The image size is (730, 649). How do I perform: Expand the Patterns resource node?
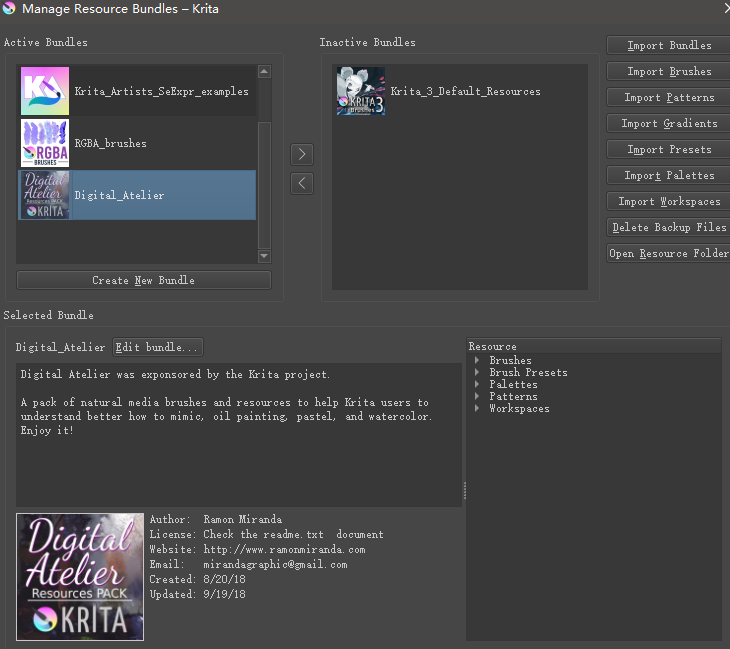[477, 396]
